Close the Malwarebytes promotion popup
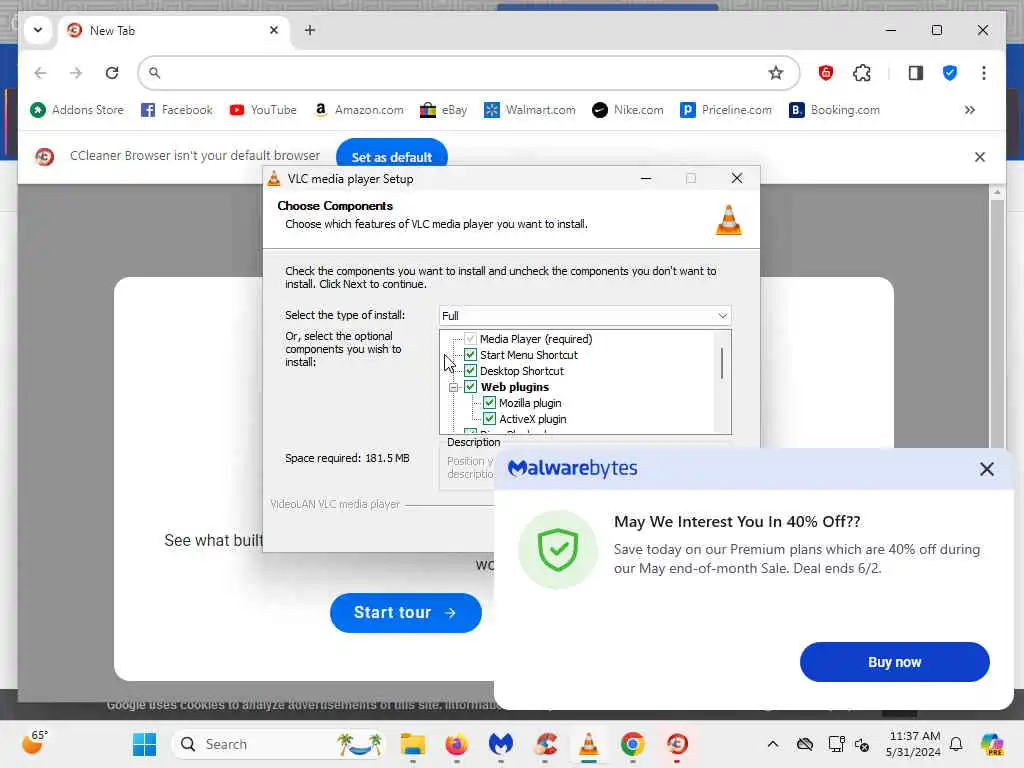 (986, 469)
